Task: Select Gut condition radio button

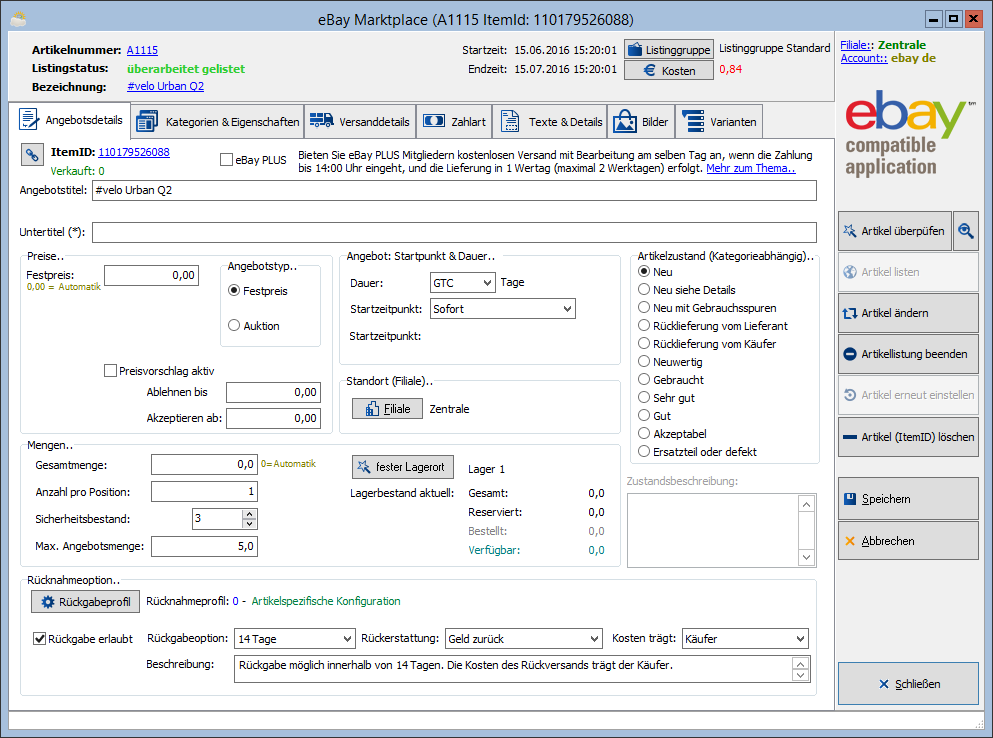Action: (x=644, y=416)
